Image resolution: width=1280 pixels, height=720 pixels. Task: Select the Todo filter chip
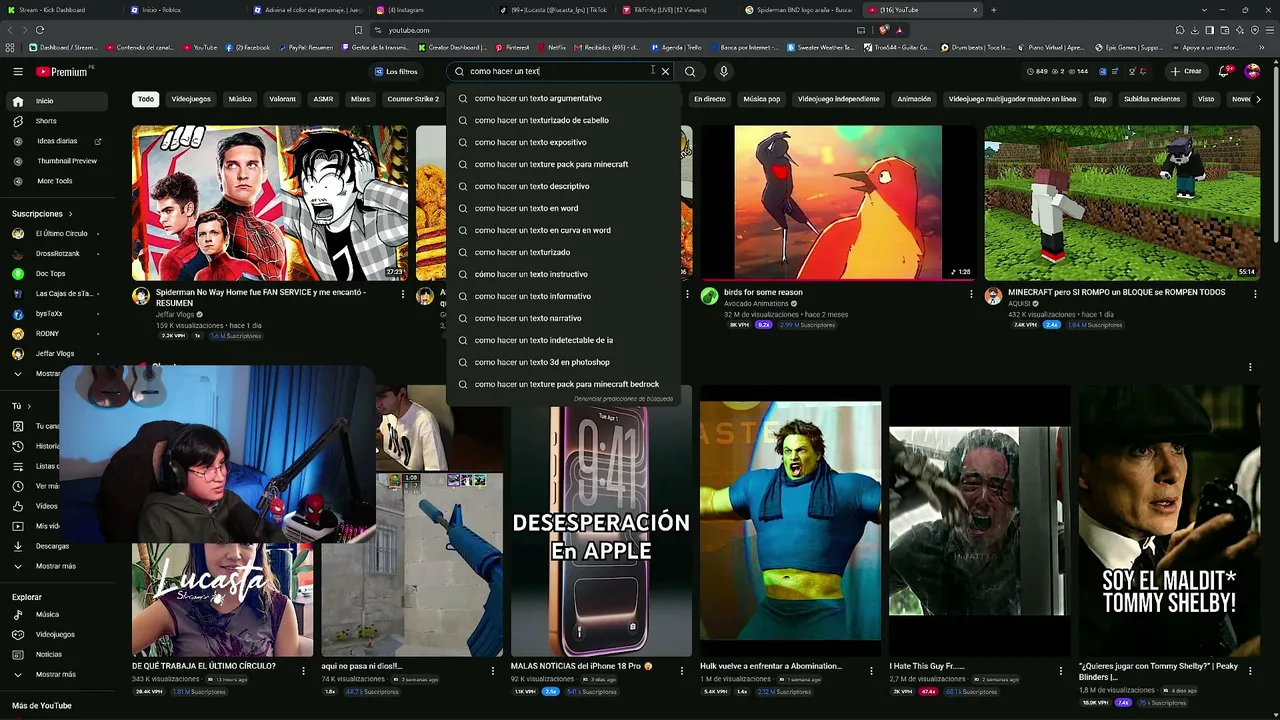click(146, 99)
